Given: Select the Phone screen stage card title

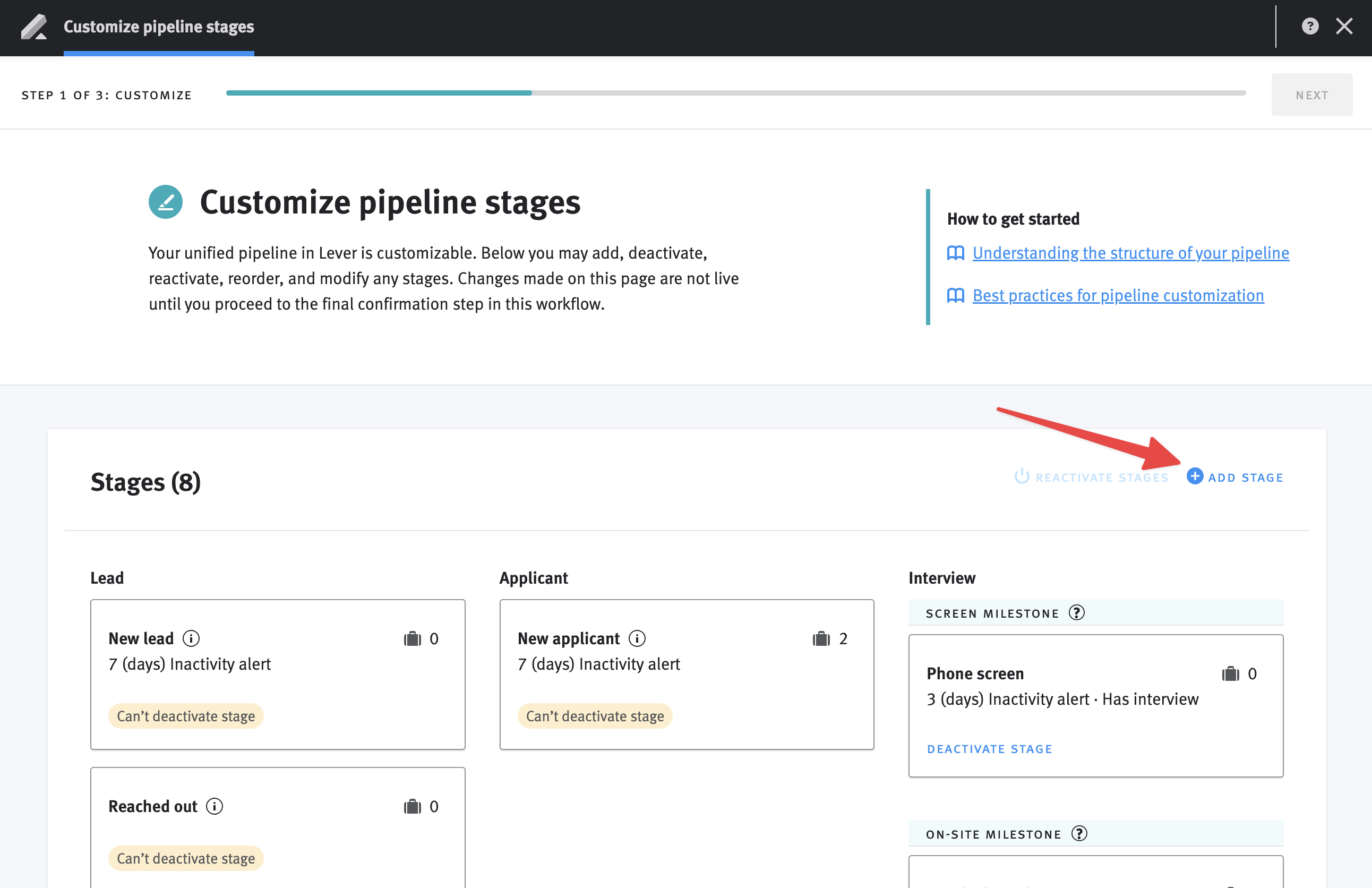Looking at the screenshot, I should 975,673.
